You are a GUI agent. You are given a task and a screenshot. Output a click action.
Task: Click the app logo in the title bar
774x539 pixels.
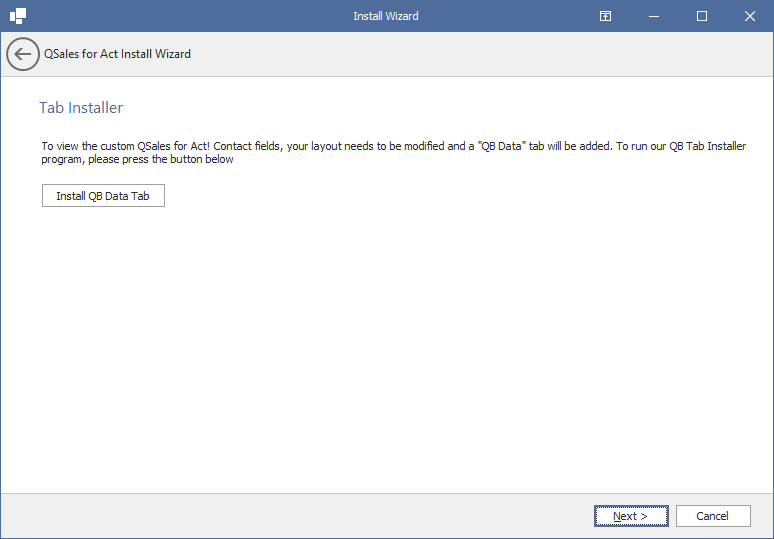18,16
